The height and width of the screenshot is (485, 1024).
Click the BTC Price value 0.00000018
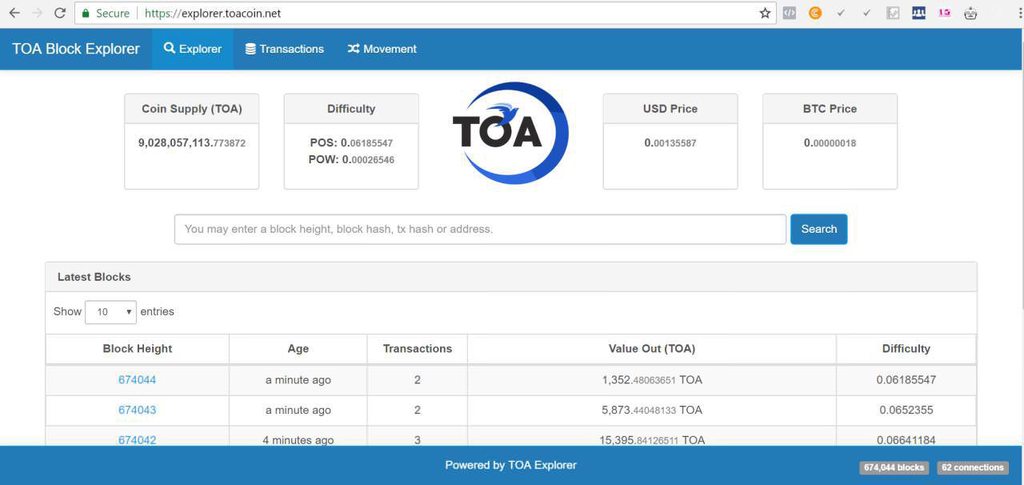point(829,143)
